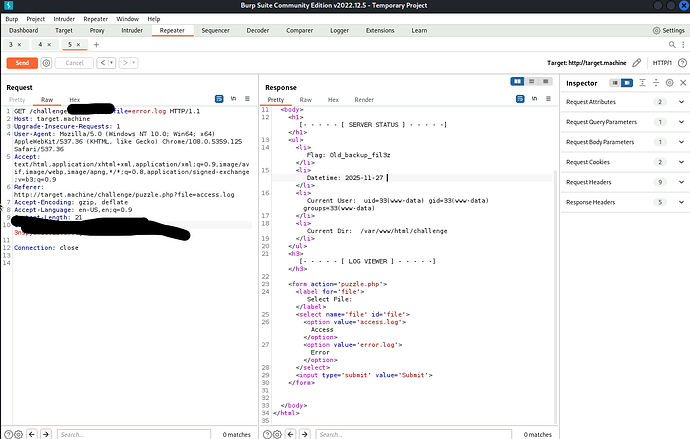This screenshot has width=690, height=439.
Task: Switch to the Decoder tab
Action: coord(257,31)
